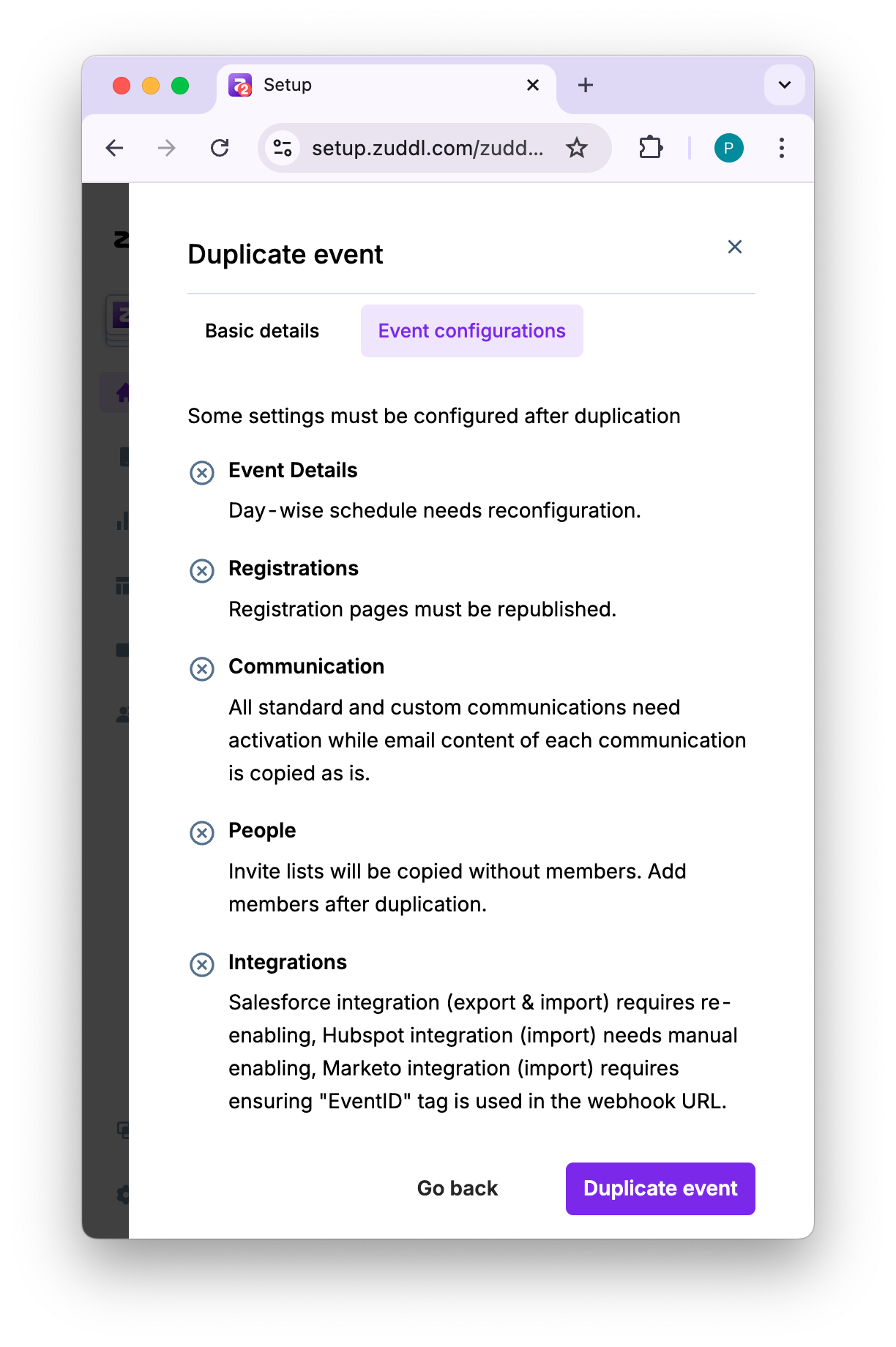Open the browser Extensions puzzle icon
Screen dimensions: 896x1347
[x=650, y=149]
